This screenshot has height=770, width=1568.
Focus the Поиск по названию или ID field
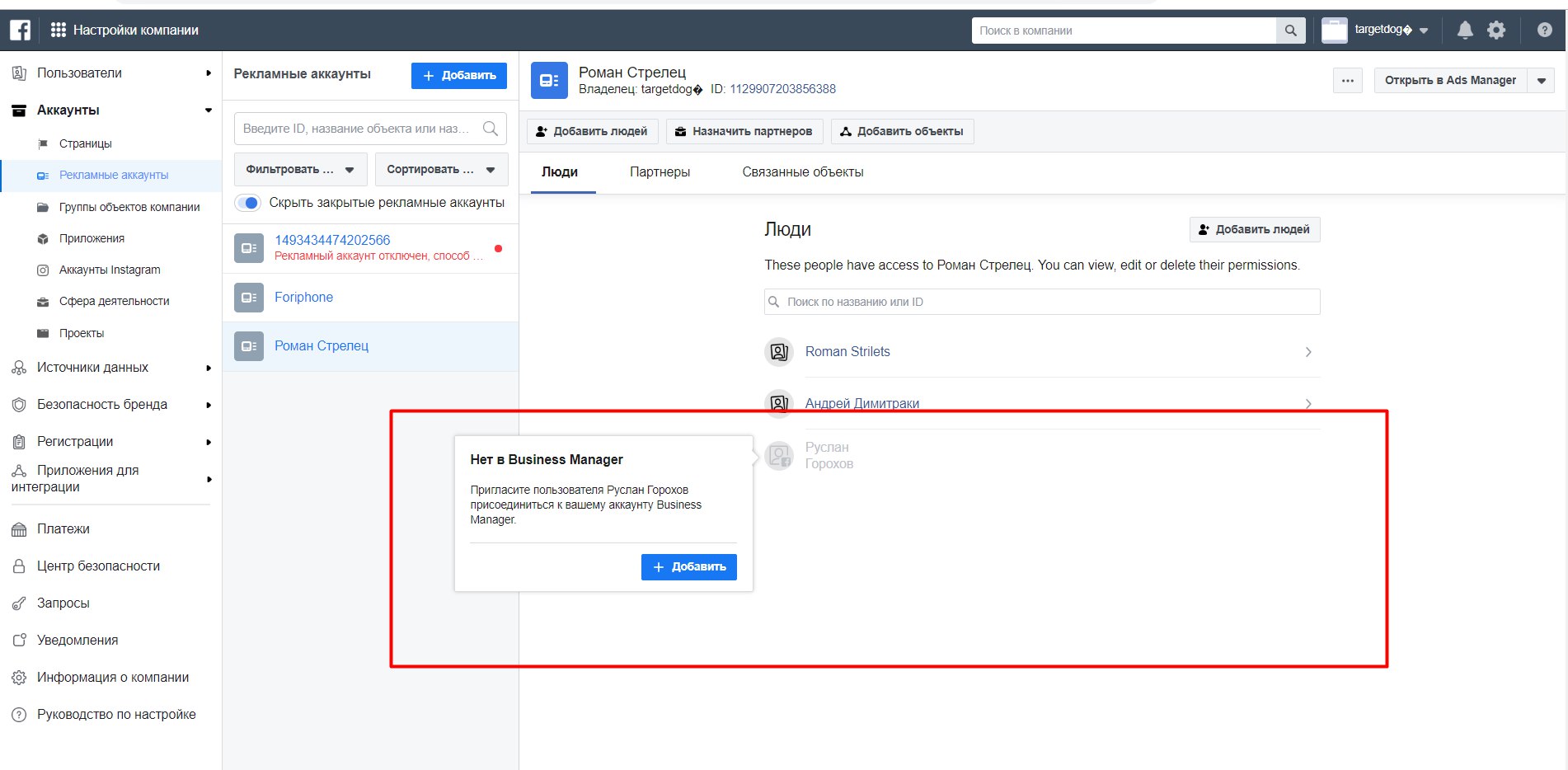click(1042, 302)
